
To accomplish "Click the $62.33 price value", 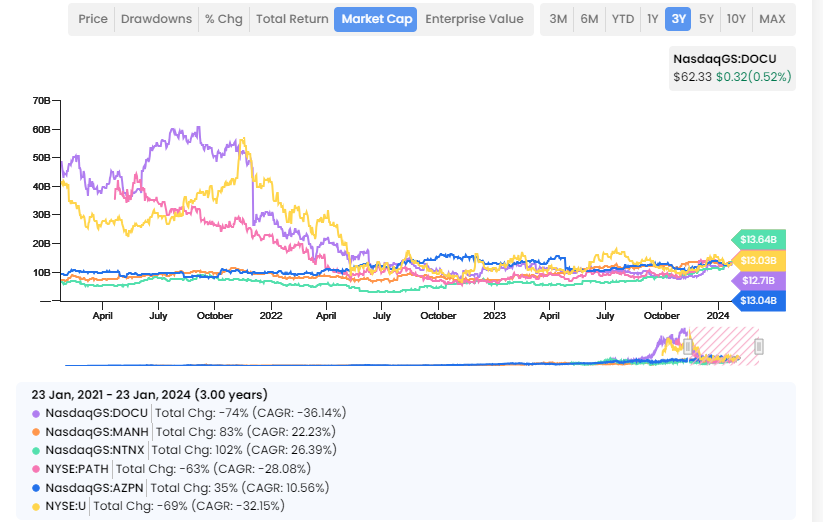I will pos(692,77).
